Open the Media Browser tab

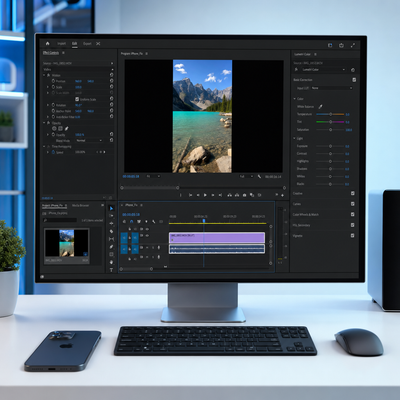(x=80, y=205)
